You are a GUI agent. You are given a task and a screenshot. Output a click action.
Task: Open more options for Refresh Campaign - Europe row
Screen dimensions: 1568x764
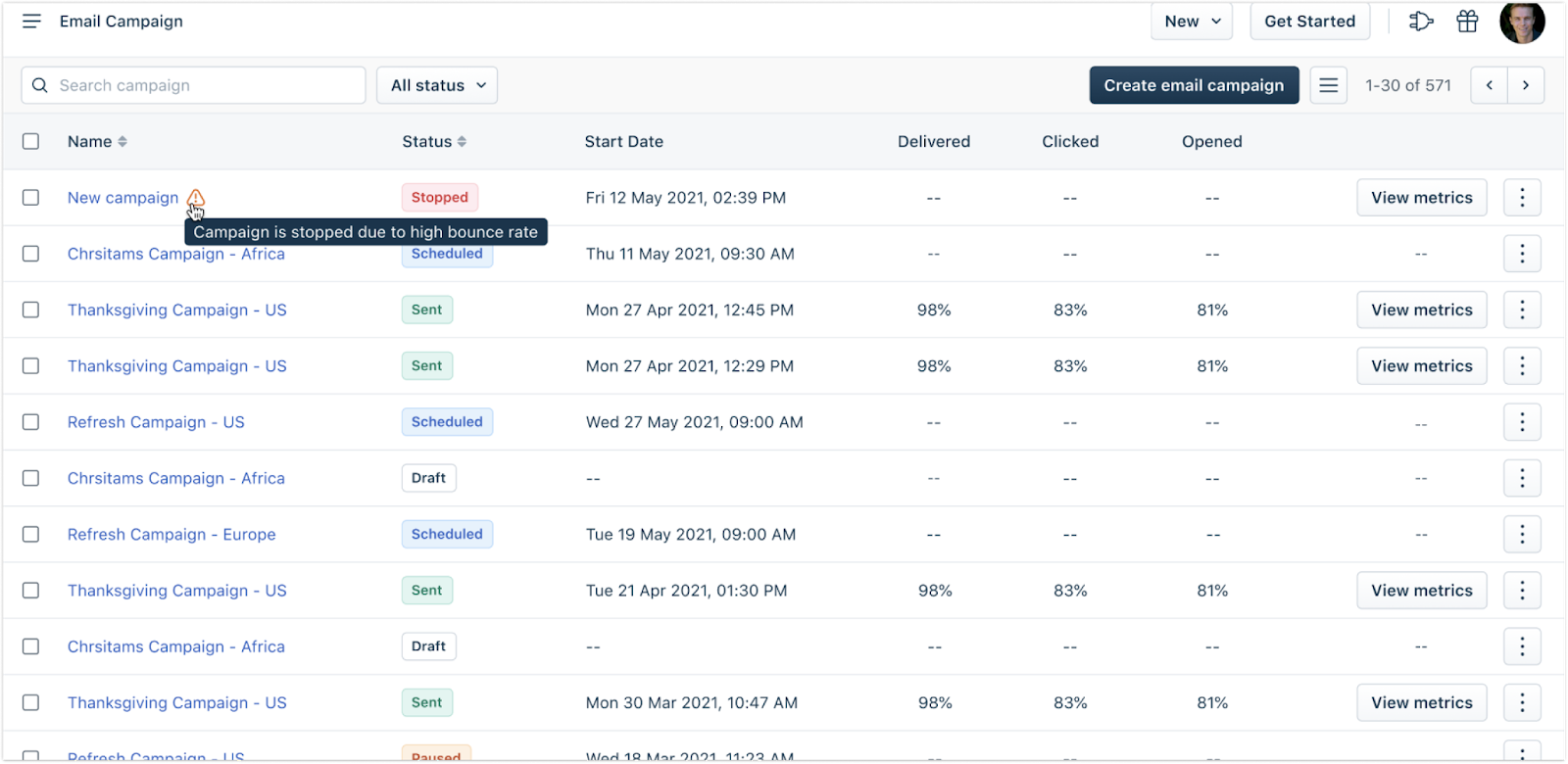point(1522,535)
